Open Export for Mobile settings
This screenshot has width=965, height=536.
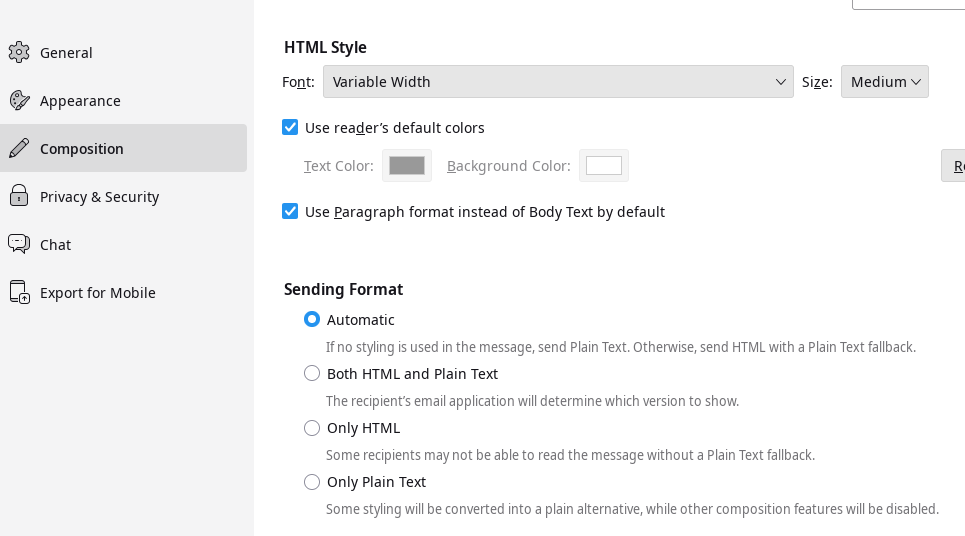[123, 292]
